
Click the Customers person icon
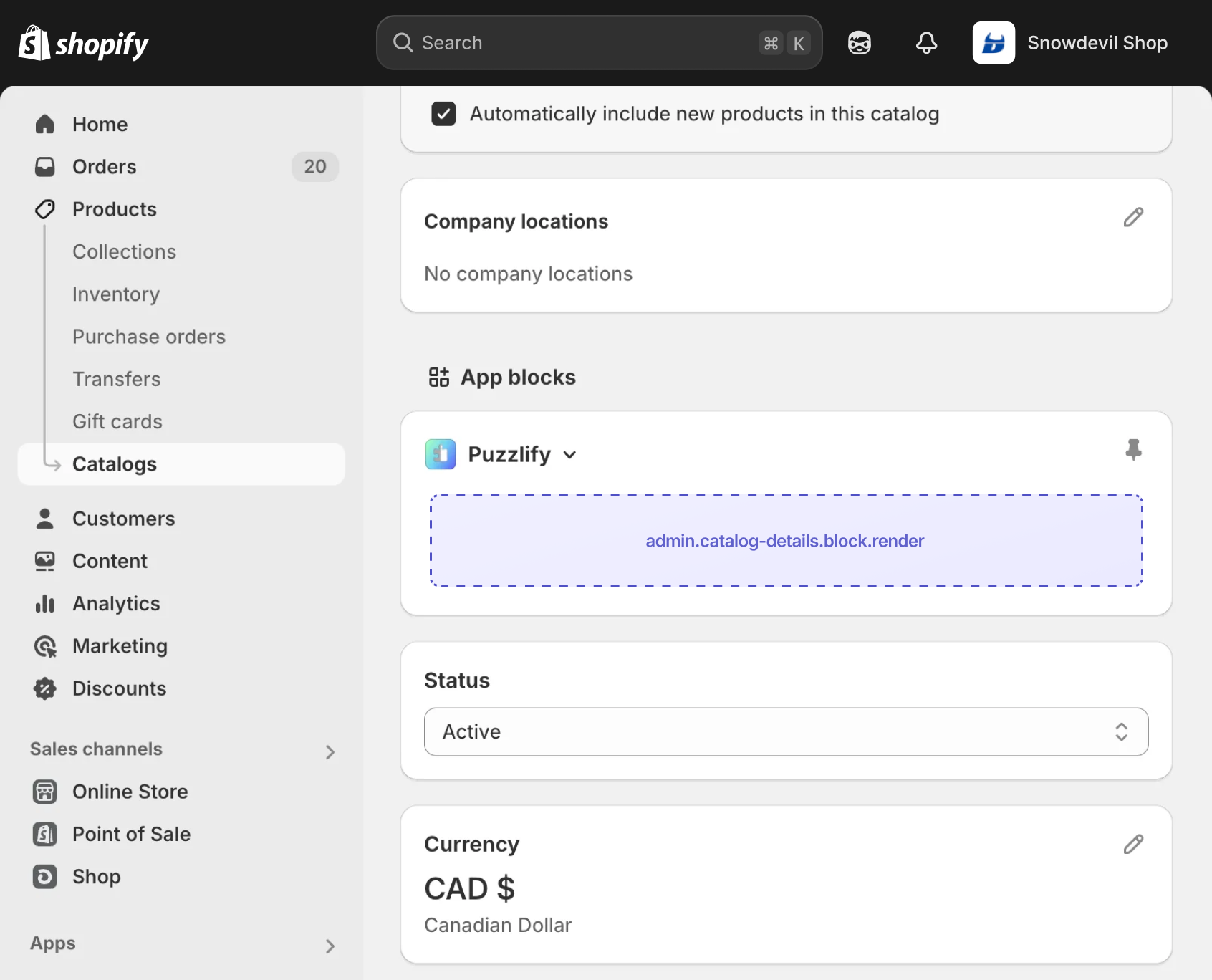45,519
